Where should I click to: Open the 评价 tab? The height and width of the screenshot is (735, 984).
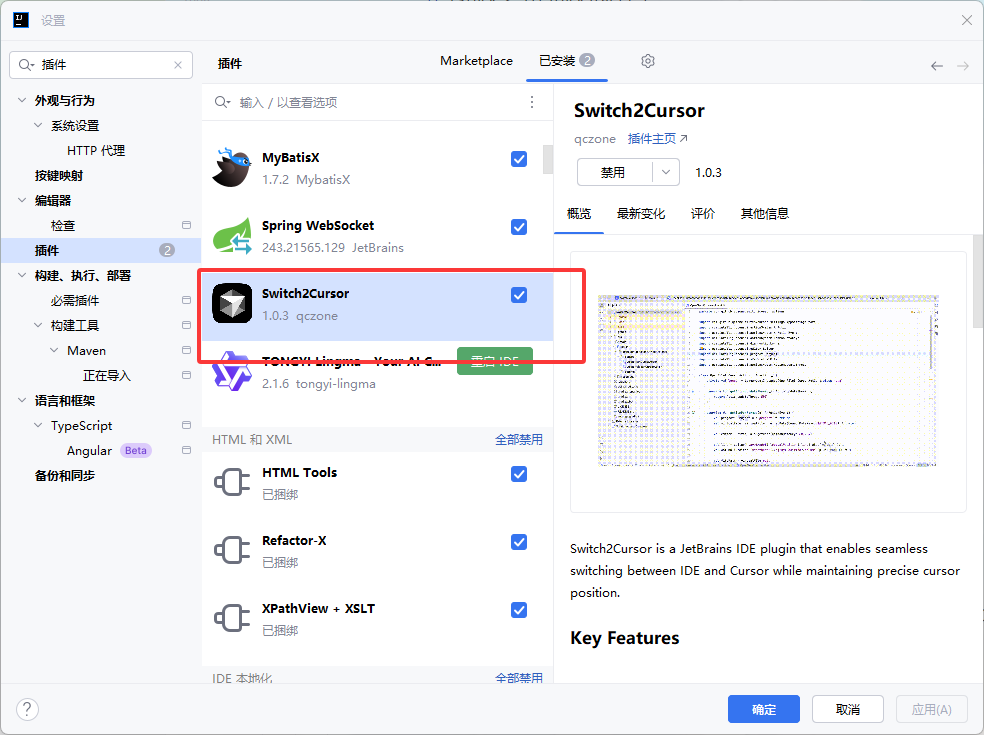coord(703,213)
